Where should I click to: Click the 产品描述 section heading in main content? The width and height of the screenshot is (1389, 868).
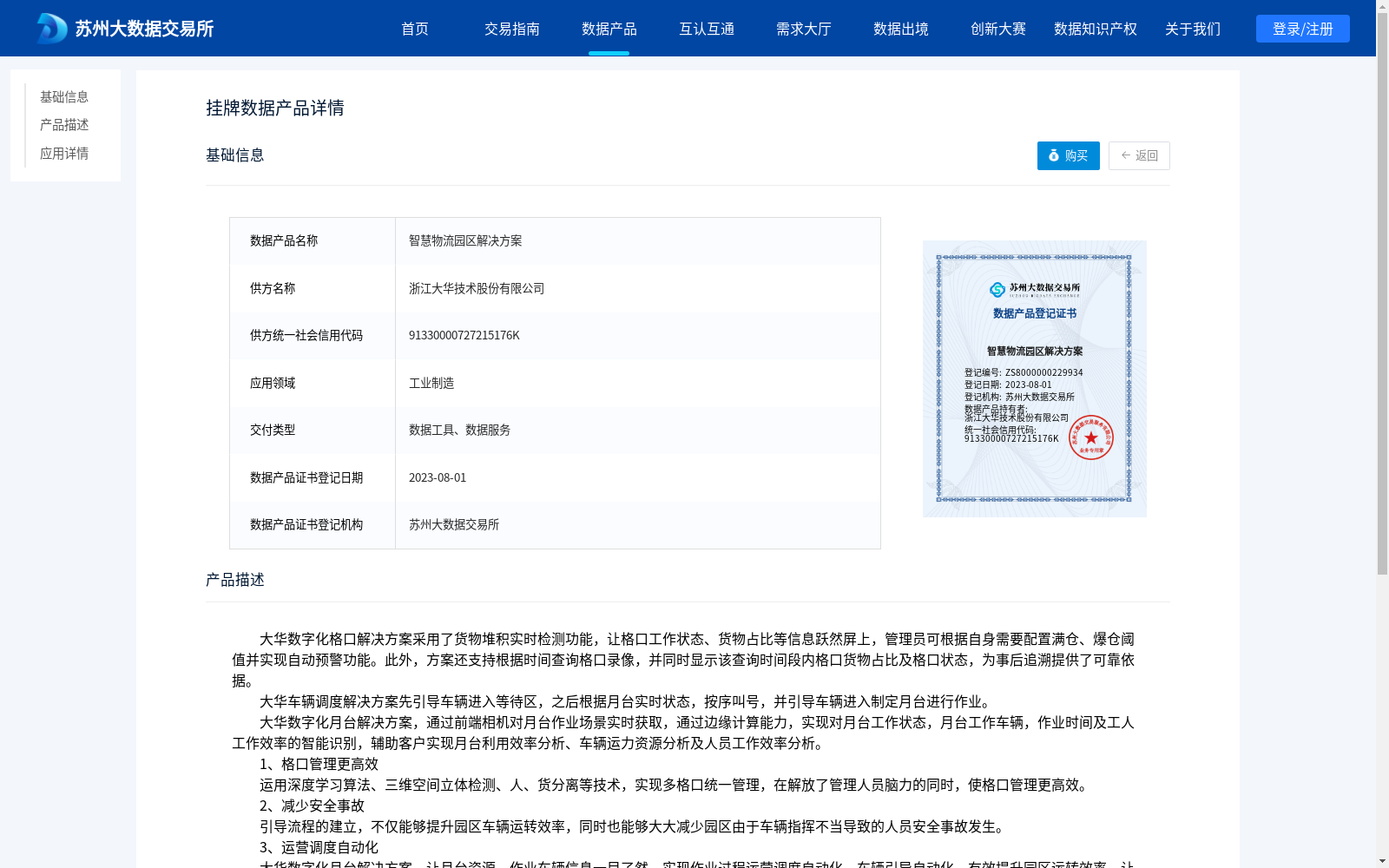235,580
